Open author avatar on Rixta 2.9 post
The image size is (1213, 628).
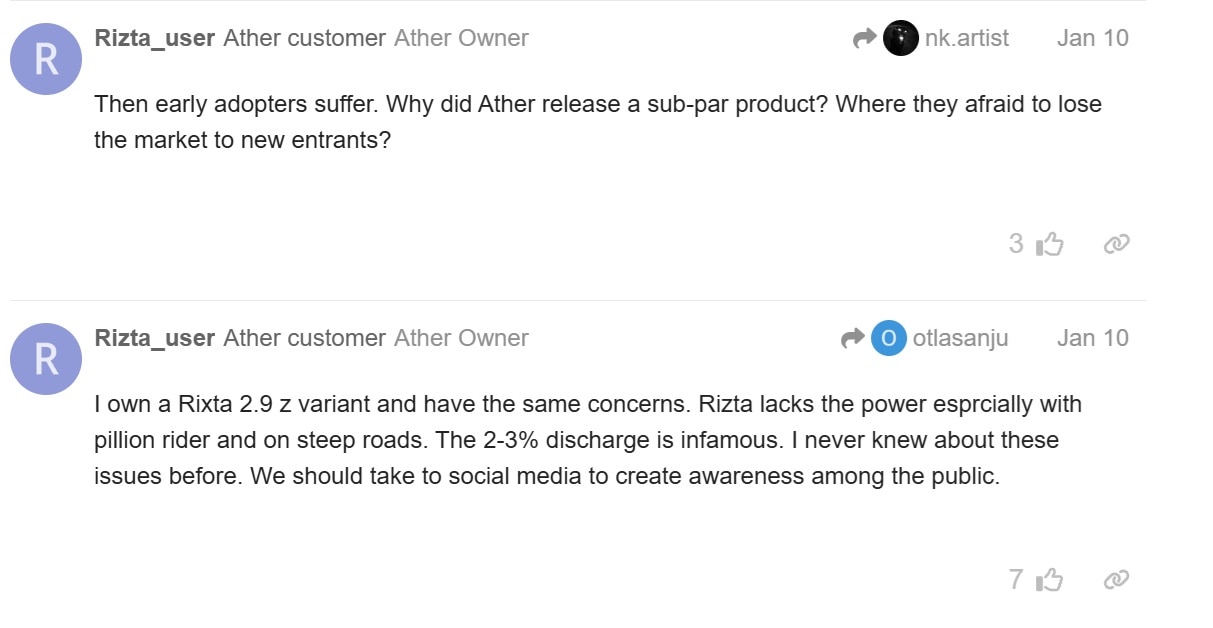(46, 359)
